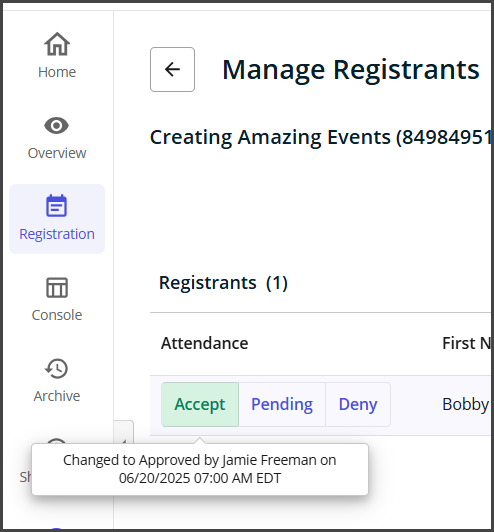Screen dimensions: 494x532
Task: Click the Changed to Approved tooltip text
Action: (200, 469)
